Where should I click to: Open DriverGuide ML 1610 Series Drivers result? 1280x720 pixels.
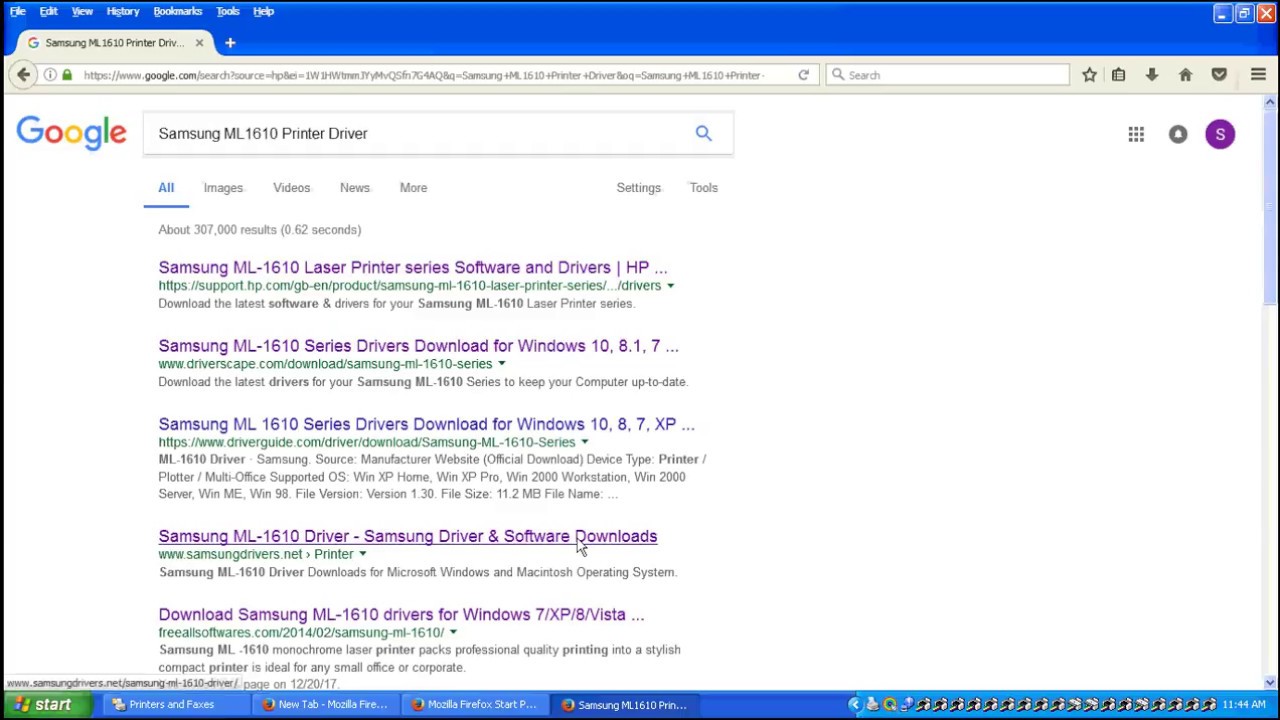(426, 424)
